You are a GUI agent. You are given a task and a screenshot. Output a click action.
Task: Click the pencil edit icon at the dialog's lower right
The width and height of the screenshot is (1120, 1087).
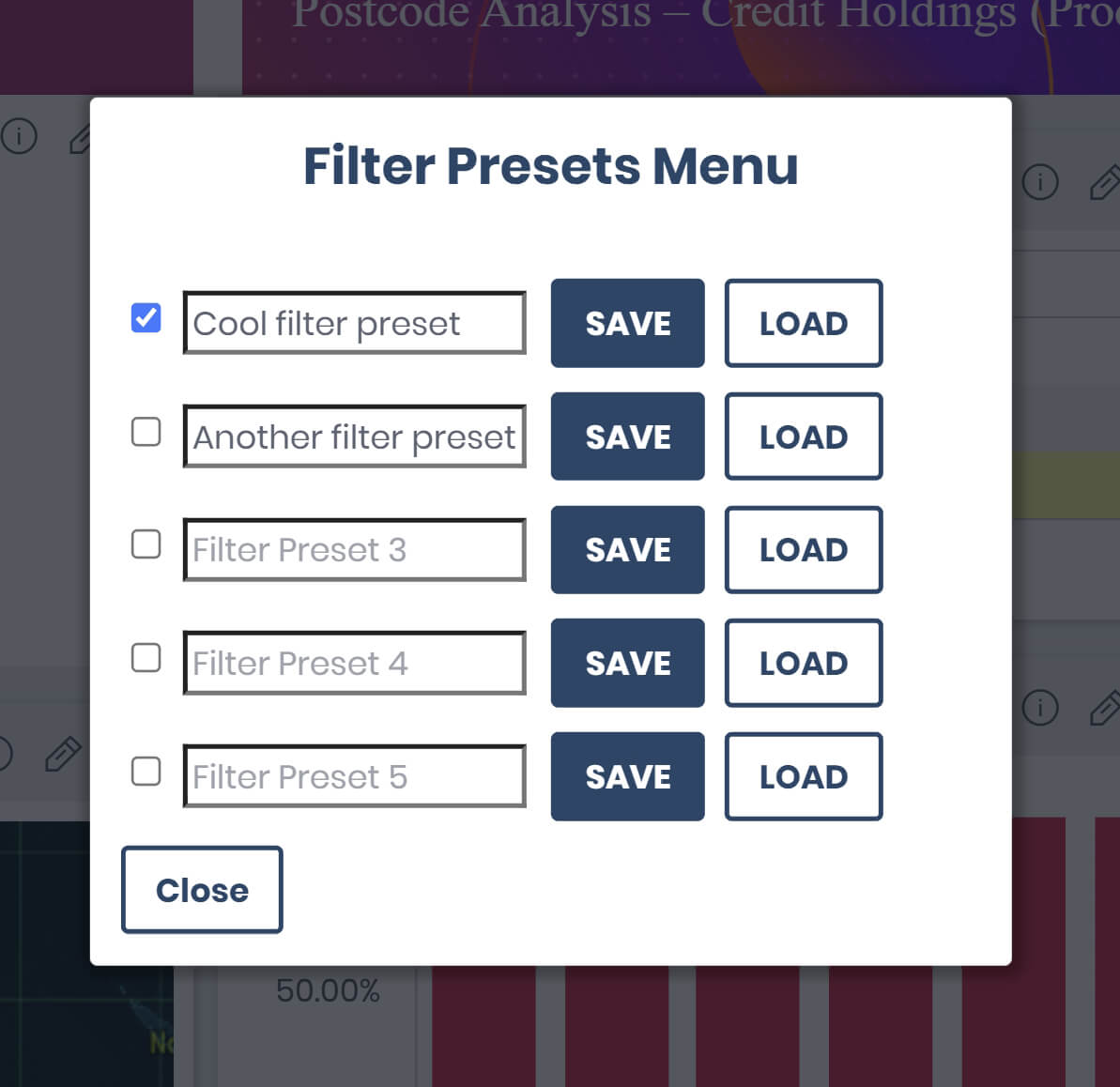1104,707
